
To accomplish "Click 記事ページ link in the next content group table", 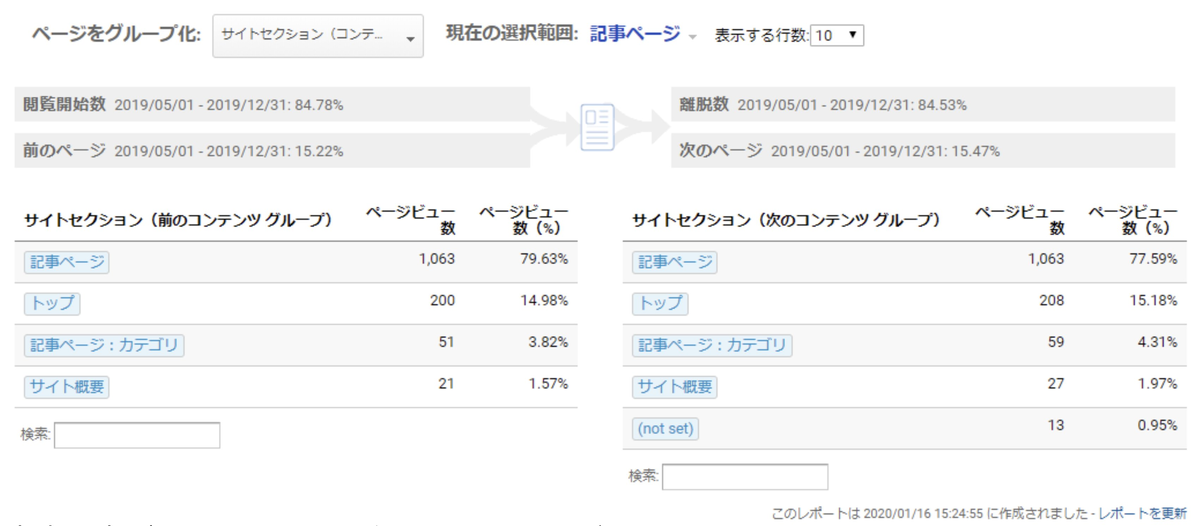I will [x=674, y=262].
